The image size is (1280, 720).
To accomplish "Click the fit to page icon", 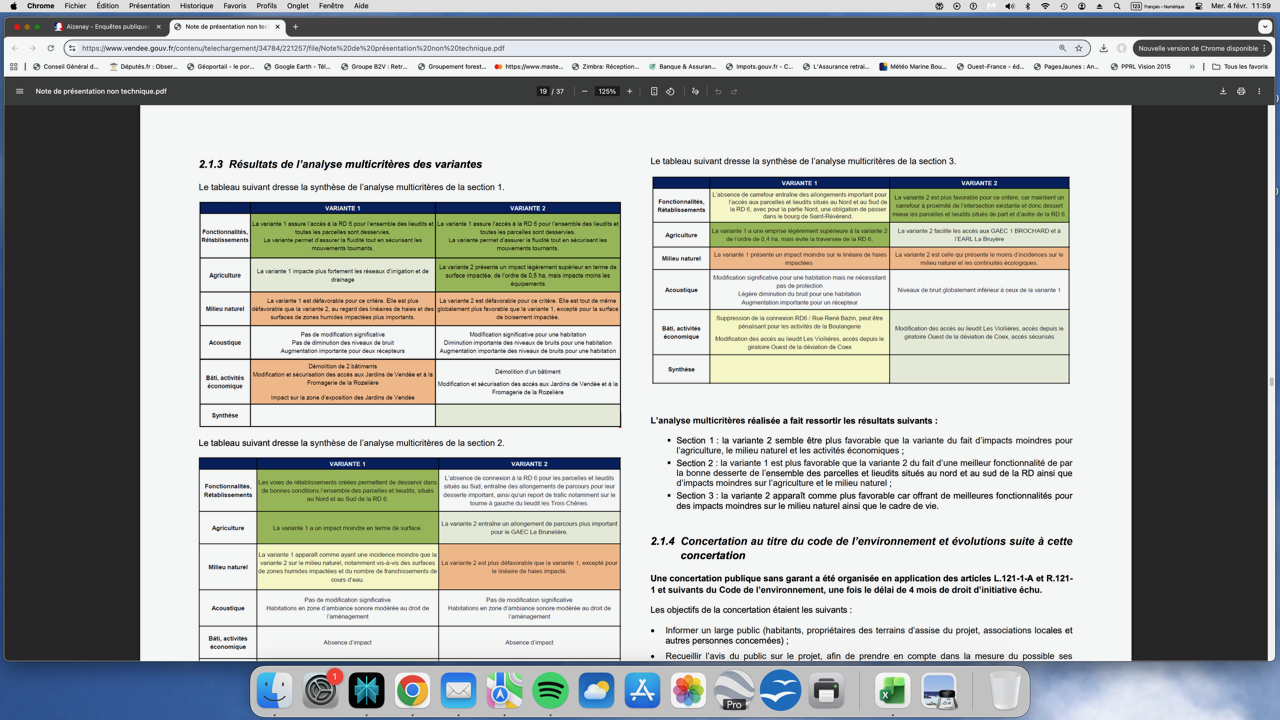I will coord(654,91).
